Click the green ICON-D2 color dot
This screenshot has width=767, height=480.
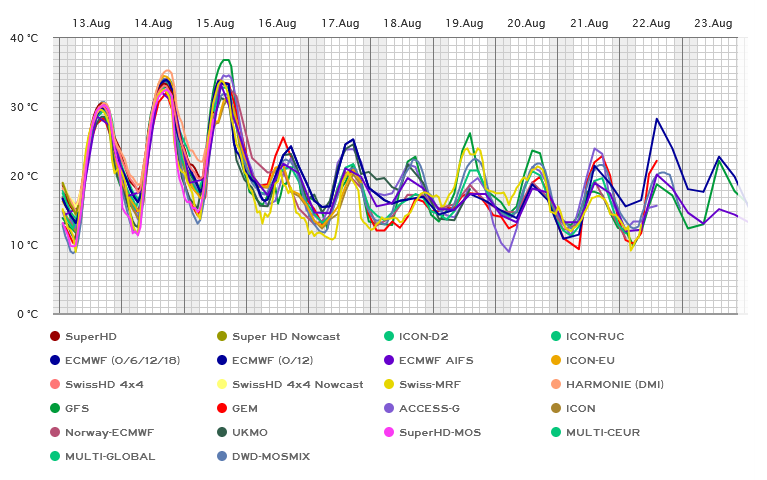tap(389, 336)
